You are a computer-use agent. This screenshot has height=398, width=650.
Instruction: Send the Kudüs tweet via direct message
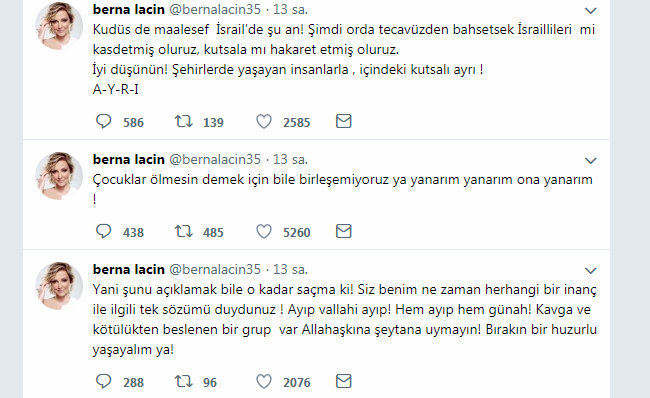tap(343, 121)
